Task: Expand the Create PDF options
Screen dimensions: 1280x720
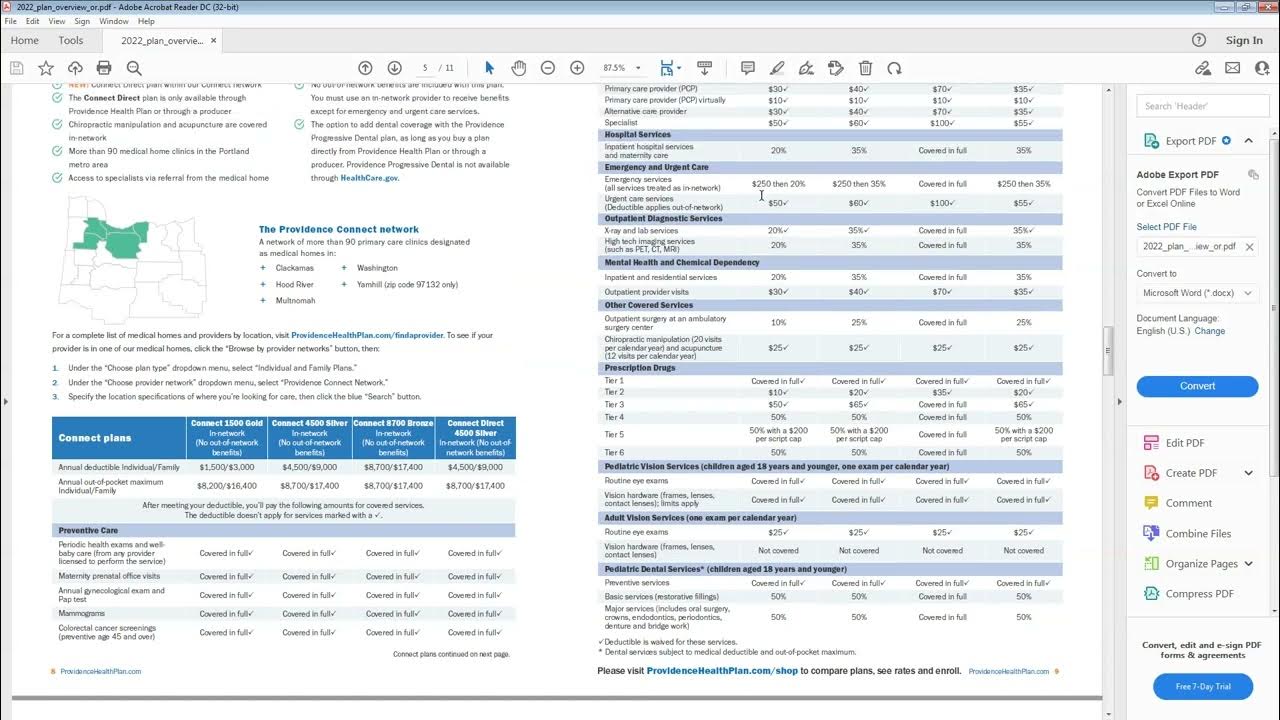Action: click(1248, 473)
